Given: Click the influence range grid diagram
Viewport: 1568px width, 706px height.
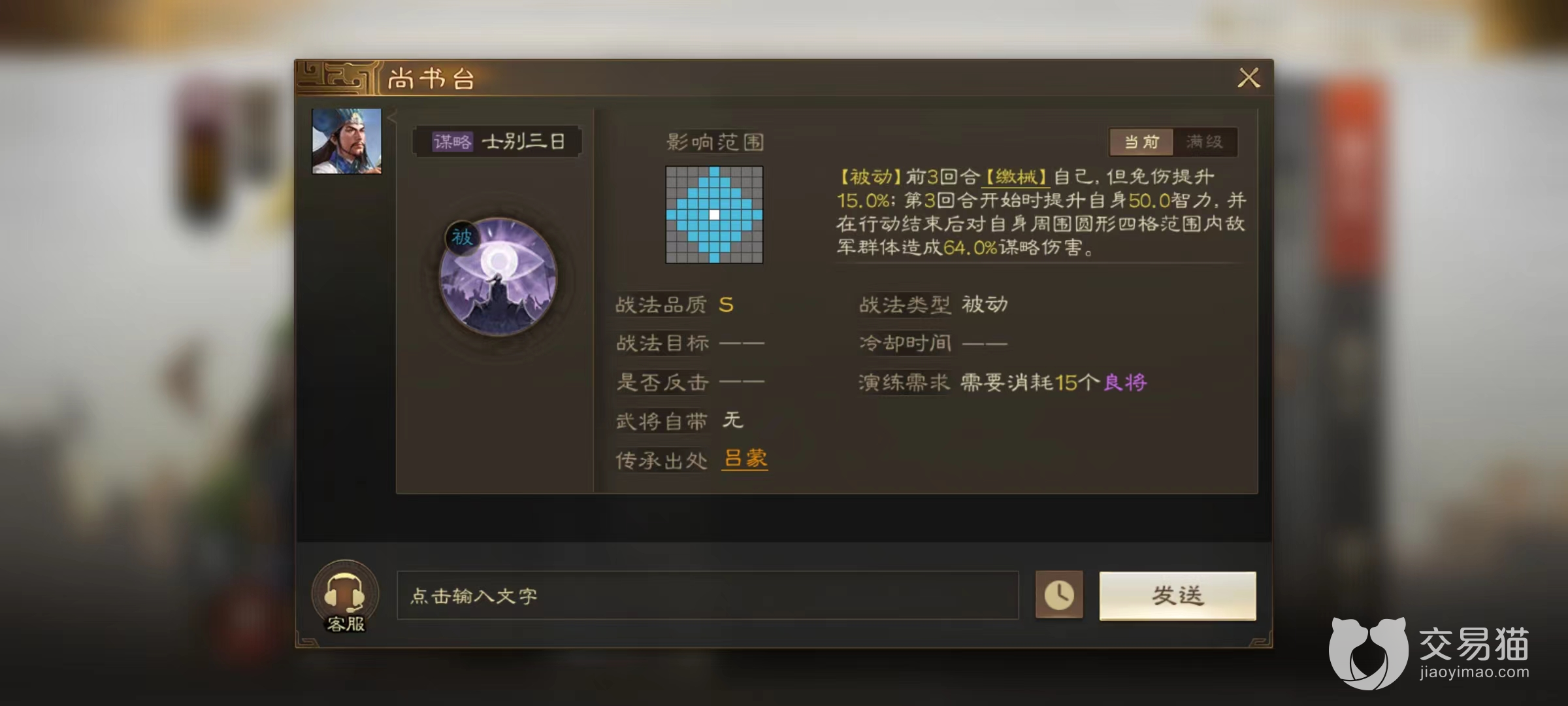Looking at the screenshot, I should pos(714,214).
